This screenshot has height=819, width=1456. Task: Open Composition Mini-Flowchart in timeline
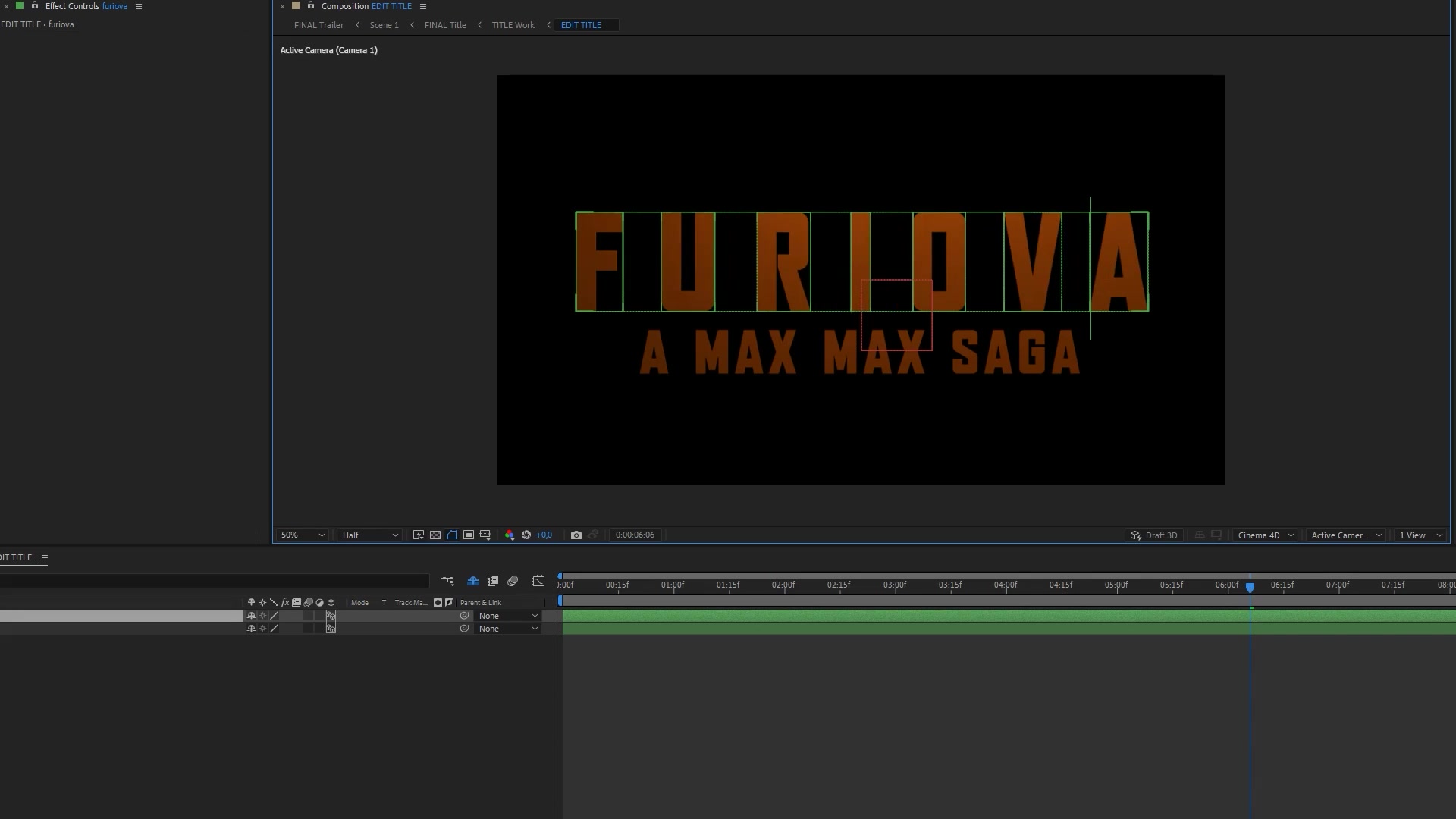[447, 582]
